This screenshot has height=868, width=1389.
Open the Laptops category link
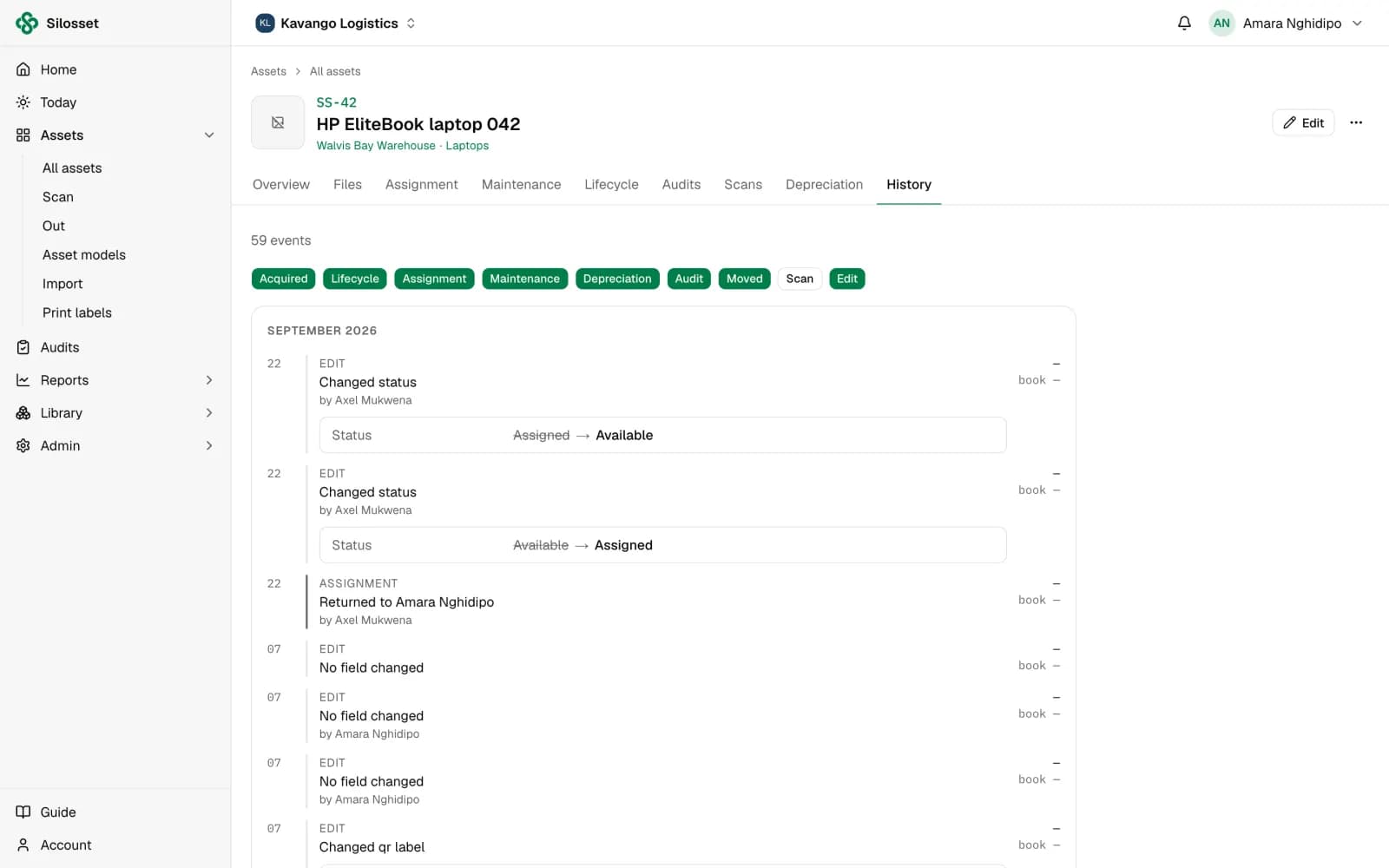tap(467, 146)
